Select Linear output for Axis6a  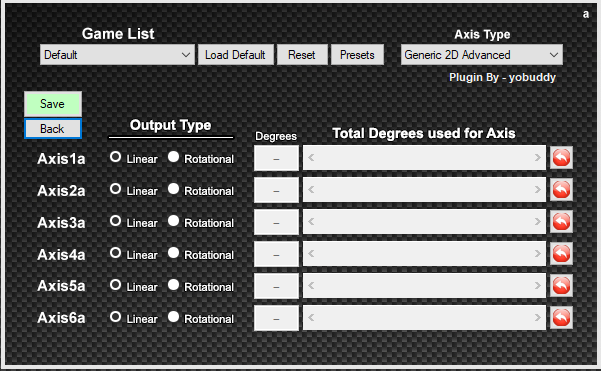pos(115,317)
